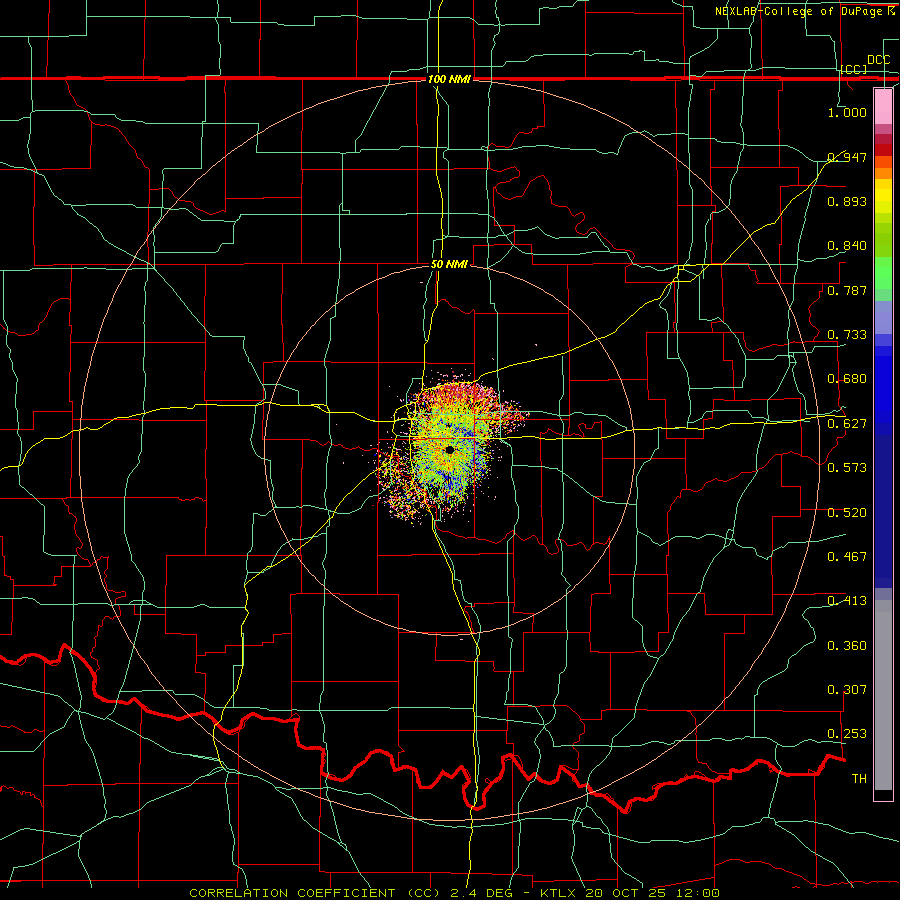Select the 0.467 scale value
900x900 pixels.
847,557
